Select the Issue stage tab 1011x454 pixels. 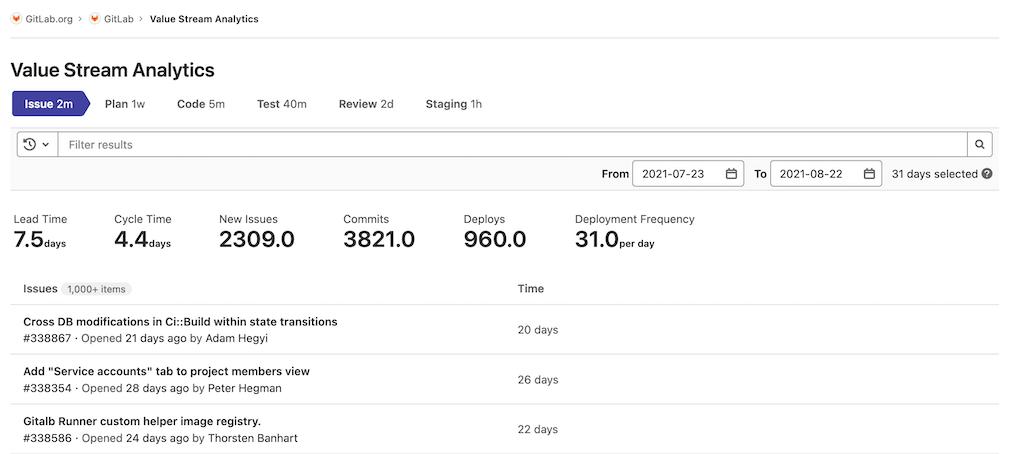[49, 104]
